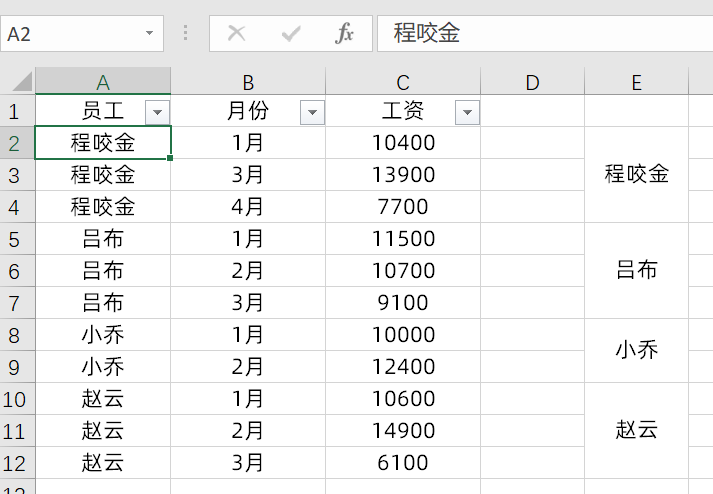Click the 月份 header cell text
The width and height of the screenshot is (713, 494).
point(248,111)
